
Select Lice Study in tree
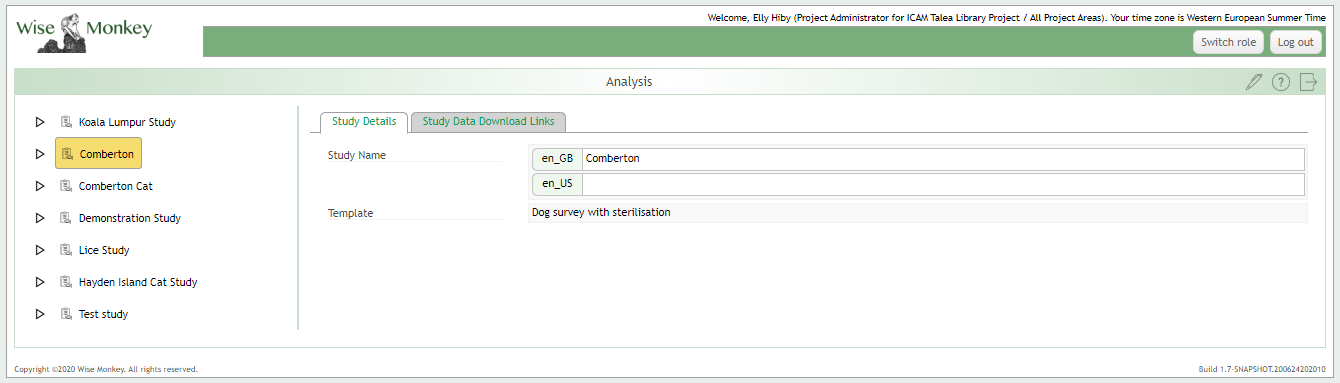pyautogui.click(x=104, y=250)
